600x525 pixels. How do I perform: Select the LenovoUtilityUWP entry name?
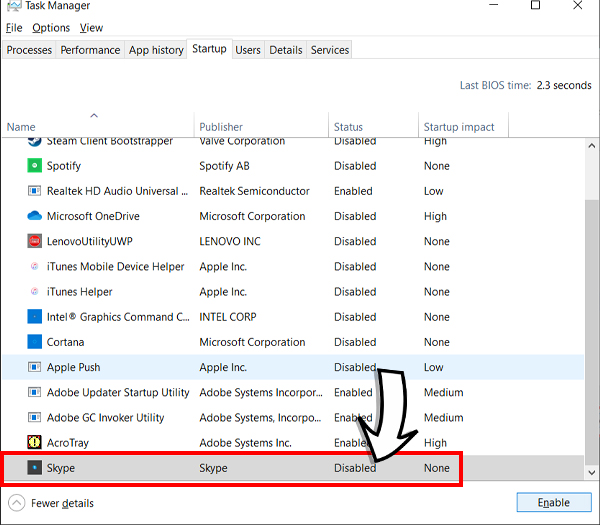click(x=90, y=241)
